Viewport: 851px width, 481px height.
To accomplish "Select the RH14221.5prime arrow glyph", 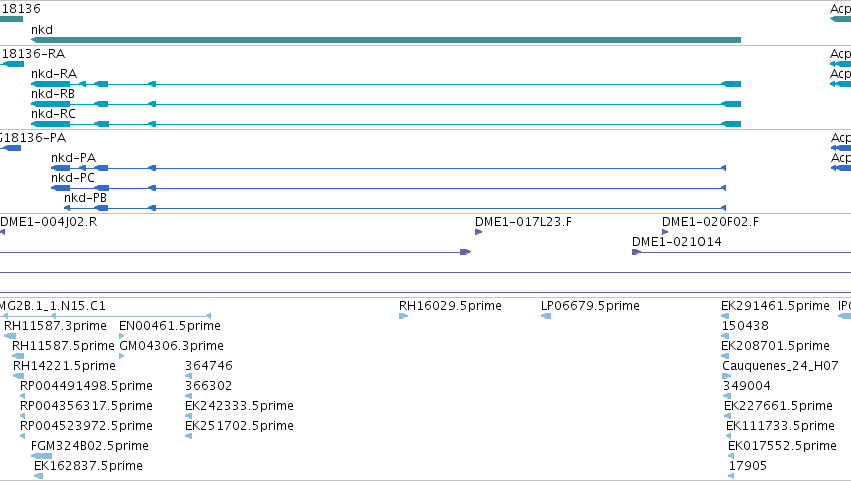I will [x=18, y=376].
